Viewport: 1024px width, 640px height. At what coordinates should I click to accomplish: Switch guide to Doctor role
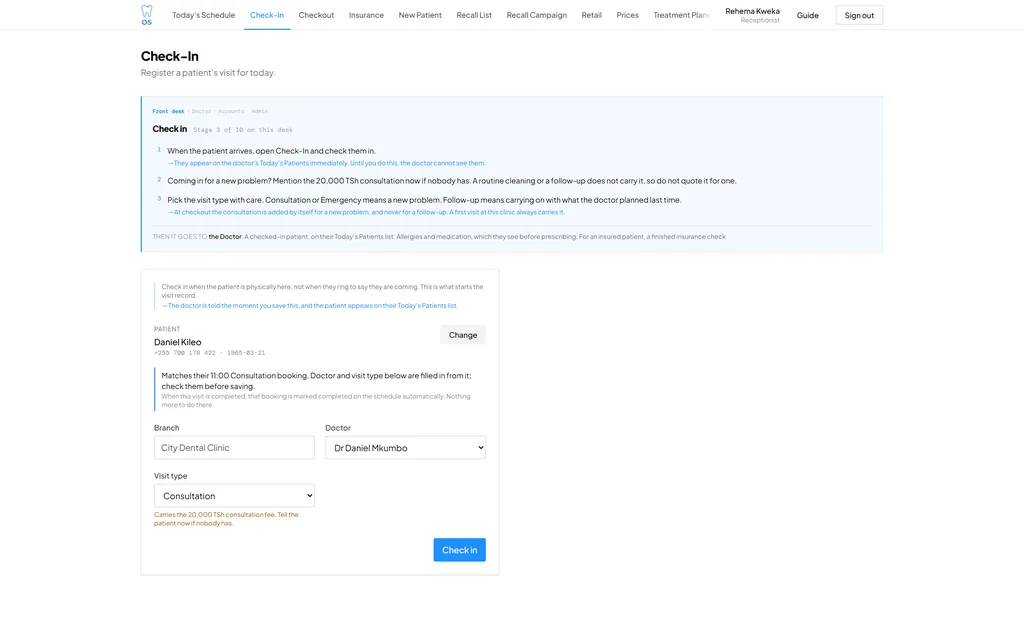tap(201, 111)
